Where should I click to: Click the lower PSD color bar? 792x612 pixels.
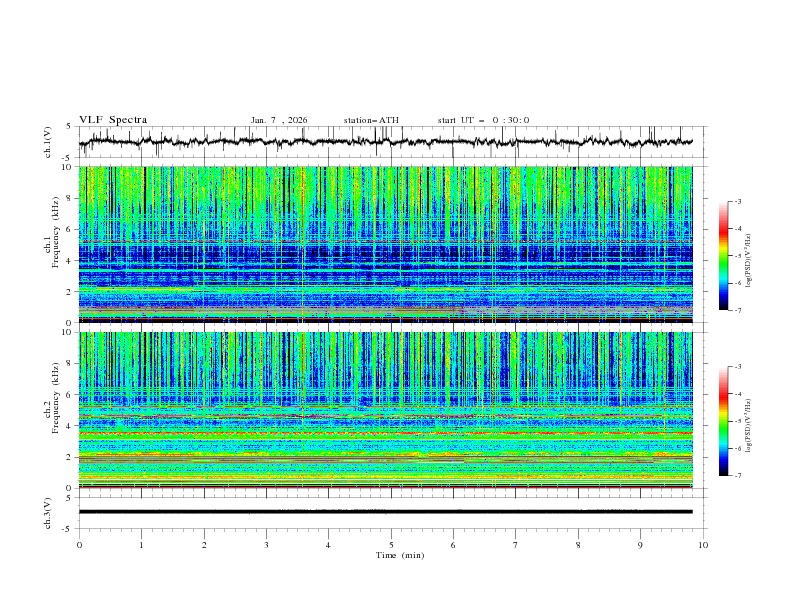(723, 421)
